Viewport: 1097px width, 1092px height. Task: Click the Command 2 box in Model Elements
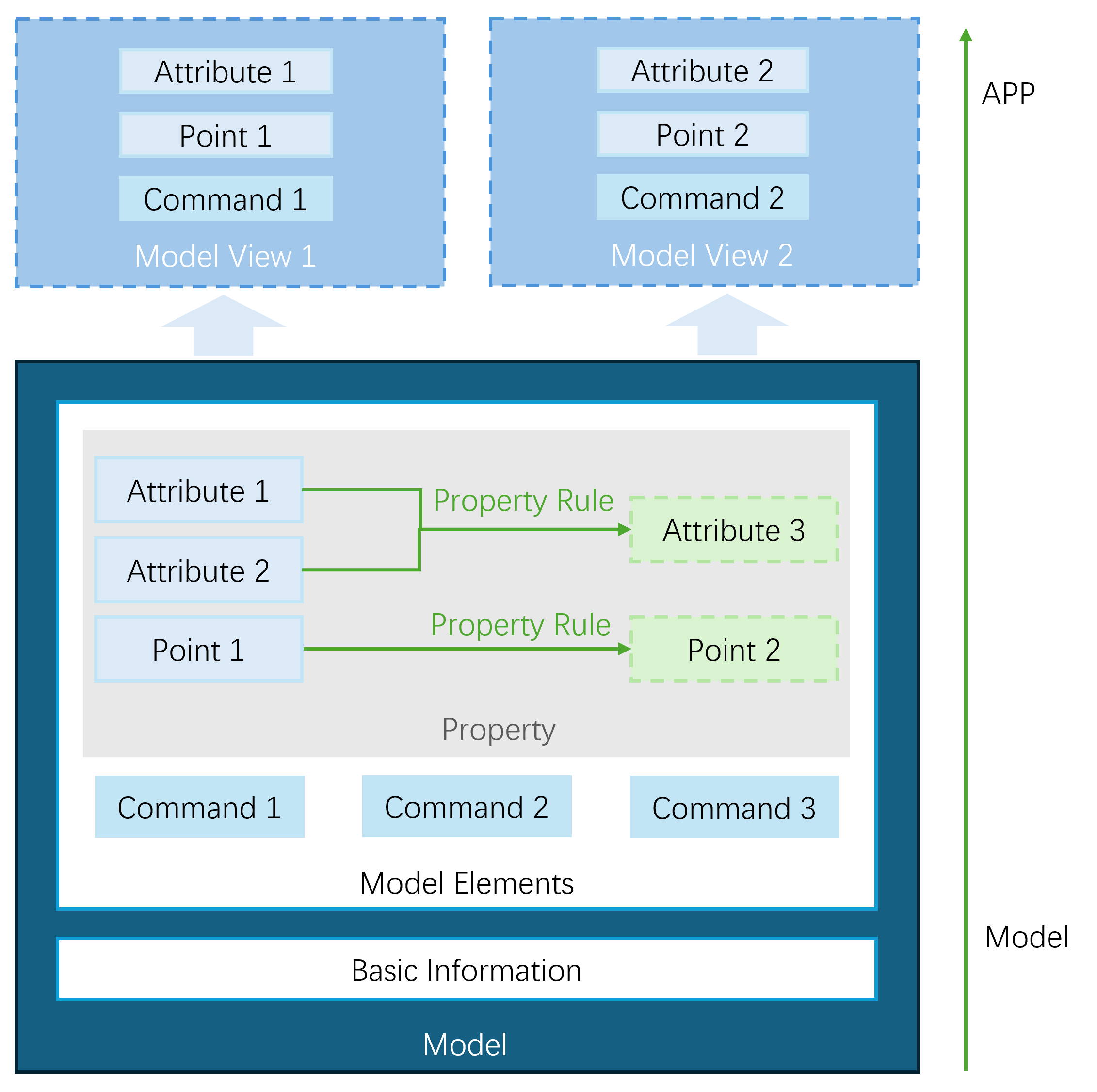pyautogui.click(x=467, y=806)
